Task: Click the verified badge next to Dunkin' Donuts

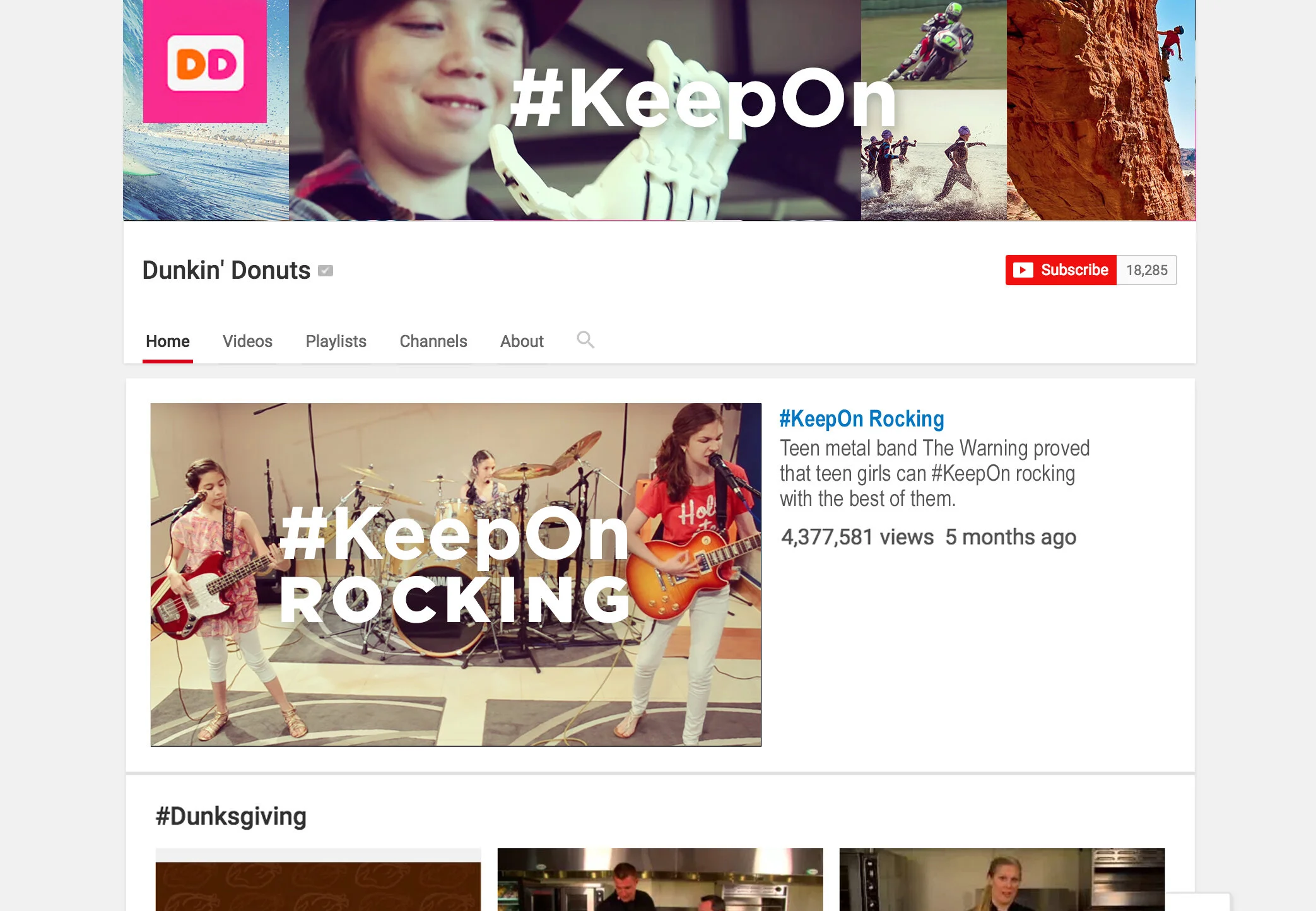Action: point(326,271)
